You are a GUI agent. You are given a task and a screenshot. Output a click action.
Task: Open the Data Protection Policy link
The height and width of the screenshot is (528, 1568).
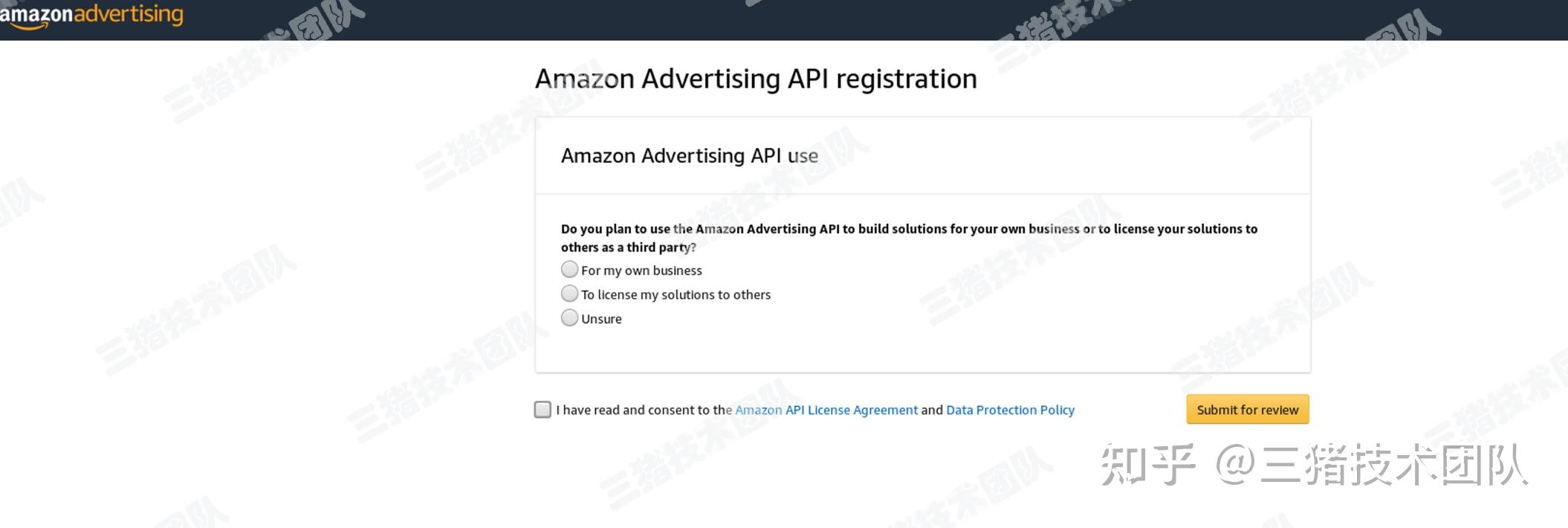coord(1010,410)
